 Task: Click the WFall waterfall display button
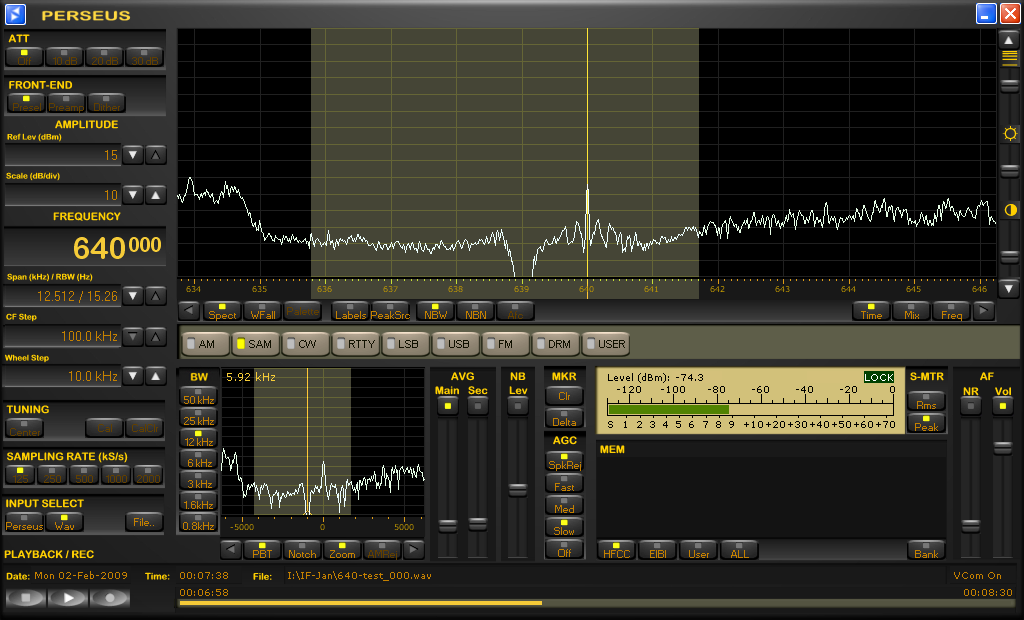(263, 311)
